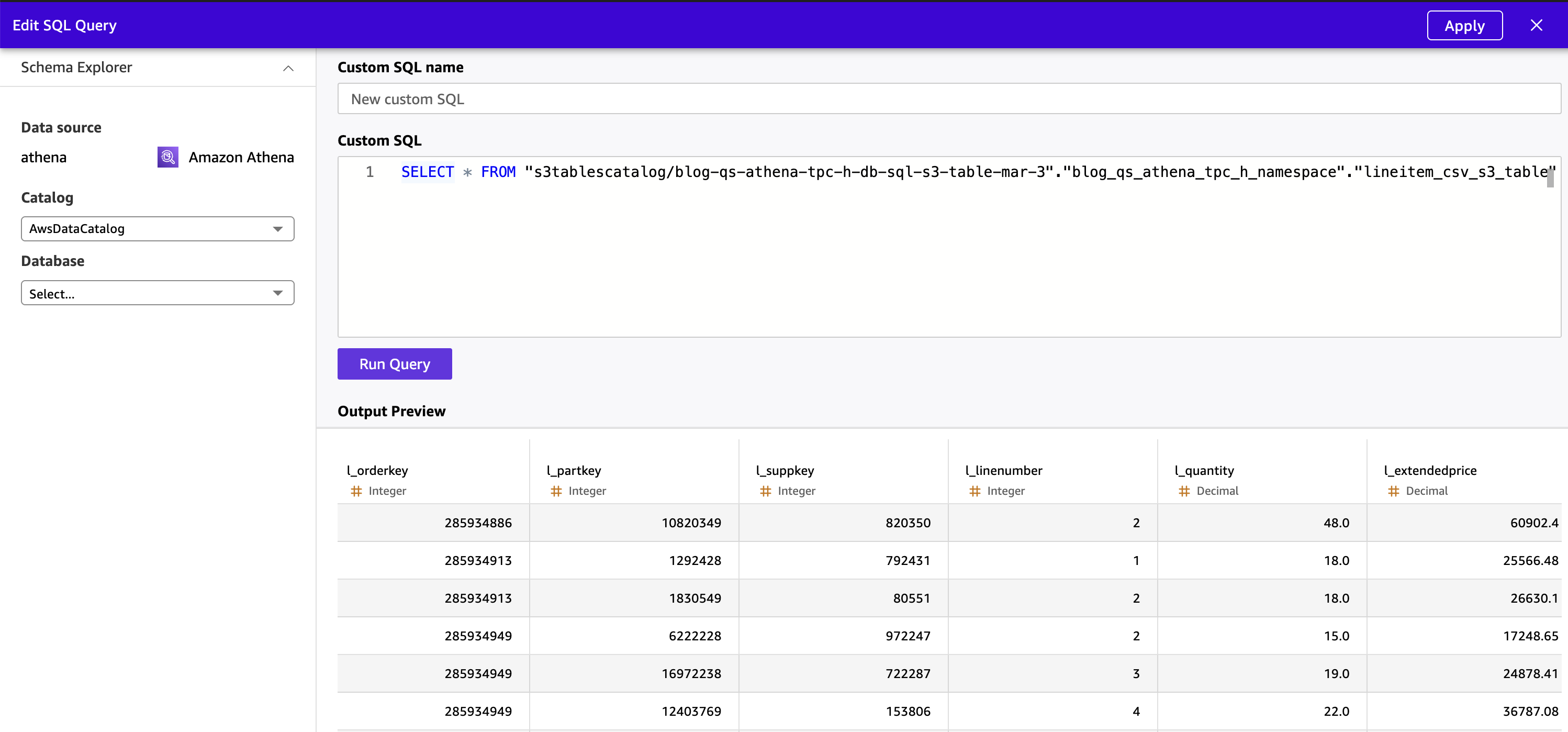1568x732 pixels.
Task: Open the AwsDataCatalog catalog dropdown
Action: coord(157,229)
